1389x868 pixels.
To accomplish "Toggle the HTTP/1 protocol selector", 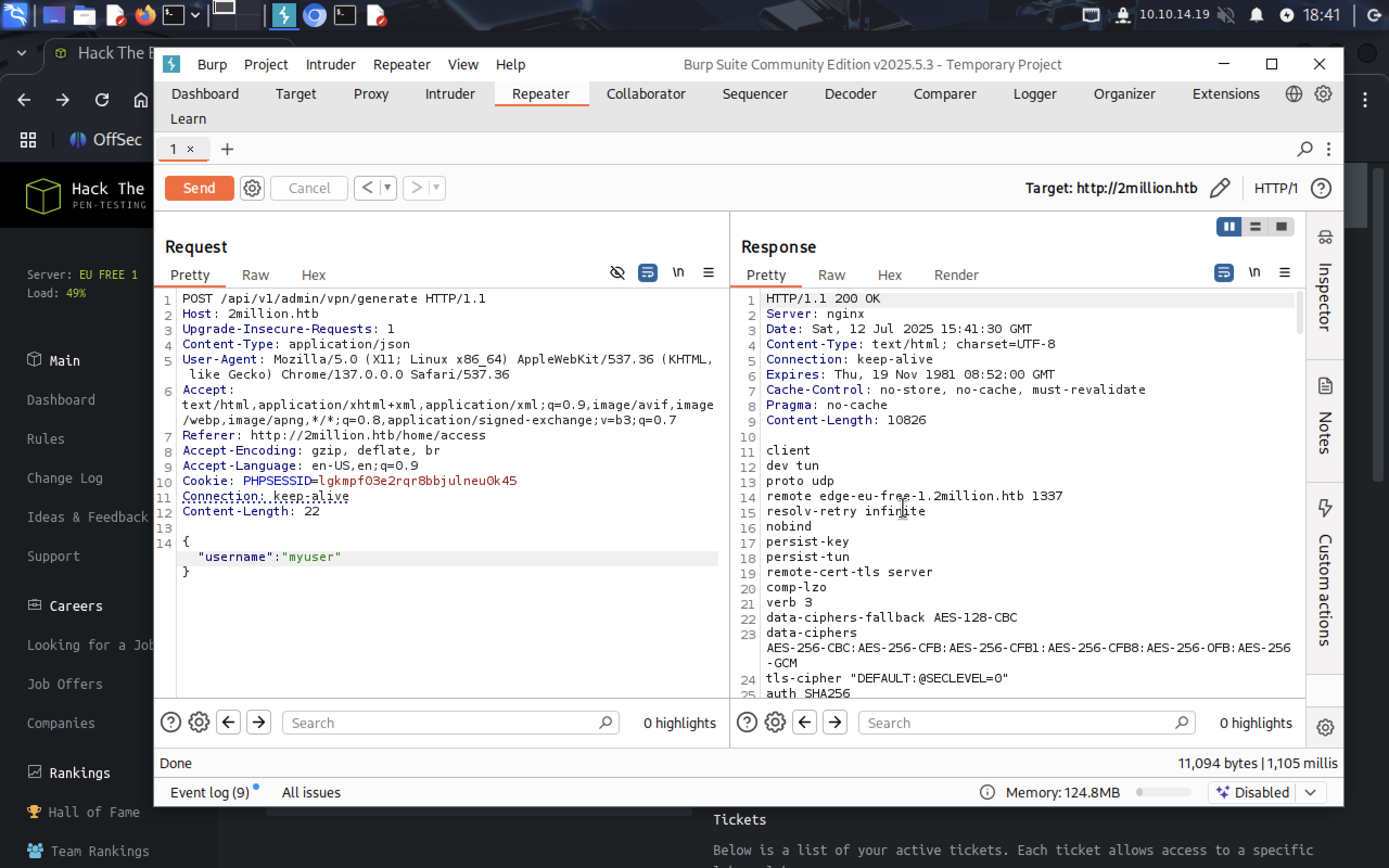I will (1276, 188).
